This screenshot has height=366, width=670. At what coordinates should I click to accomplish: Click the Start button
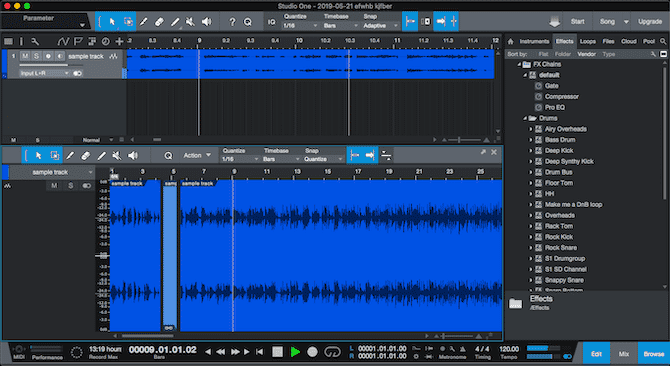[577, 21]
